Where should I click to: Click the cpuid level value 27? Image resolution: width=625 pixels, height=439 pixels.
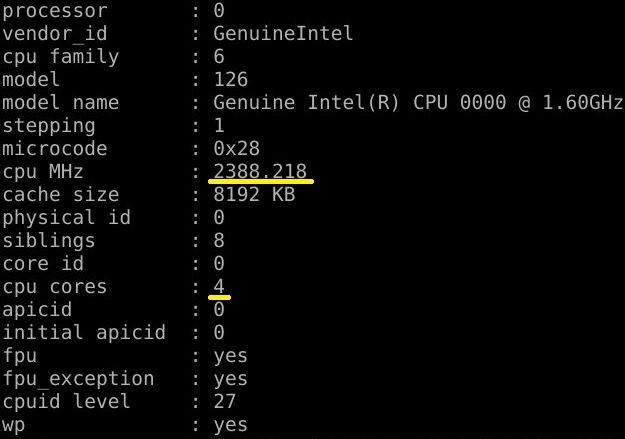225,401
